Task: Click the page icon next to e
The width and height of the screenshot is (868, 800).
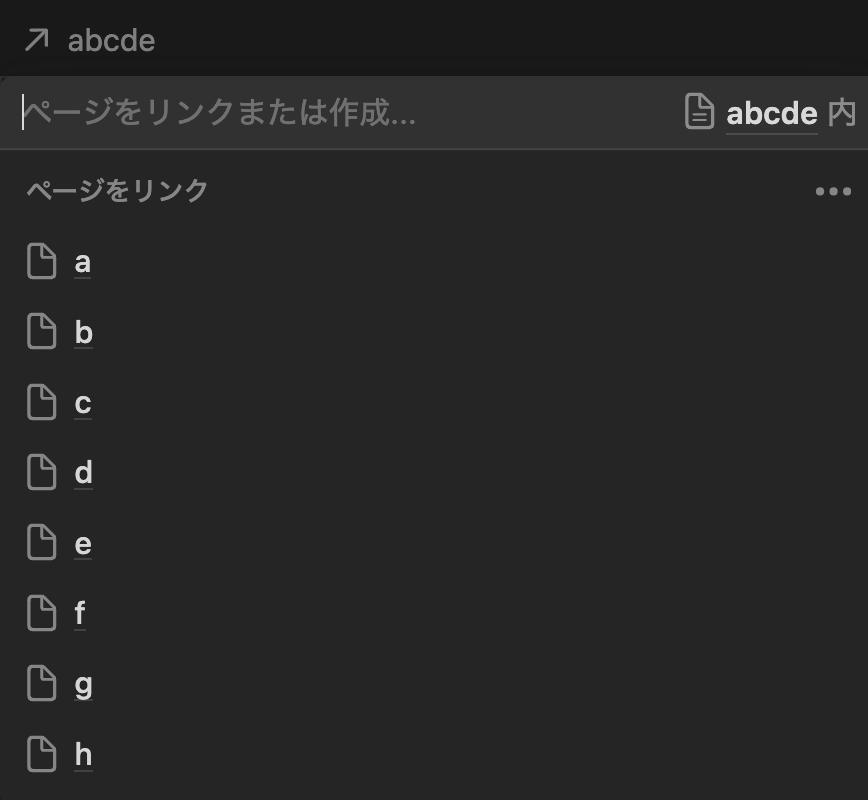Action: tap(42, 542)
